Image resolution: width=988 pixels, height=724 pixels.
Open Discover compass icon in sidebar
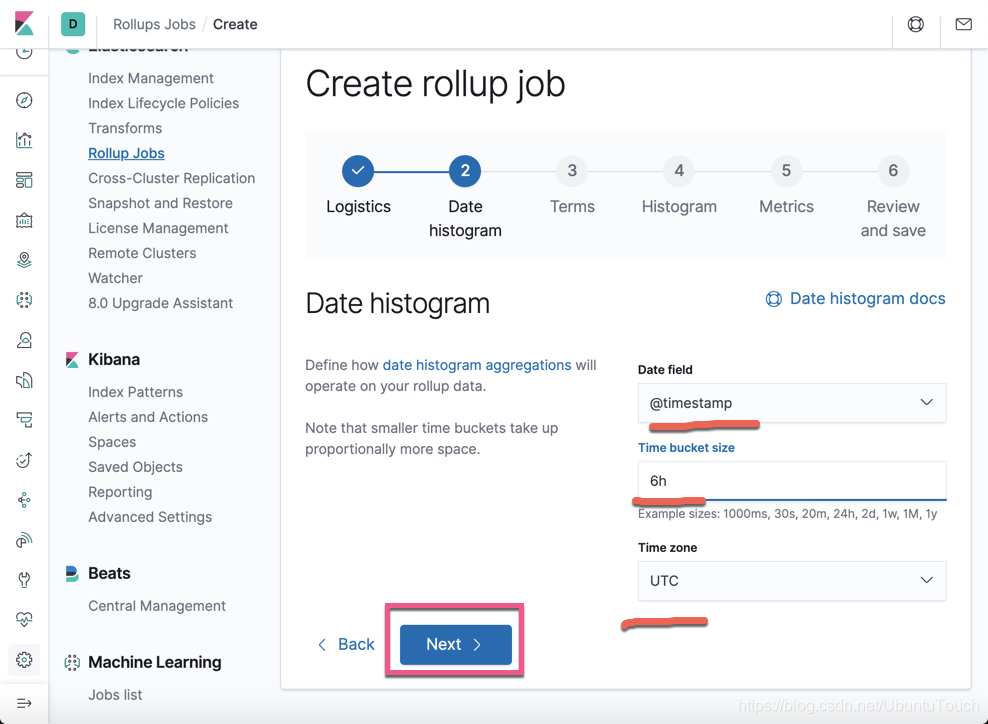pyautogui.click(x=24, y=100)
